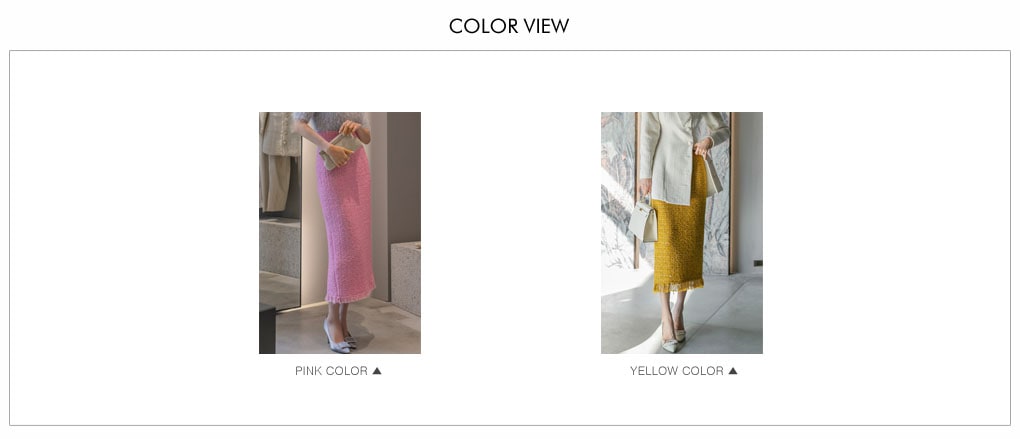Select the YELLOW COLOR label
Image resolution: width=1020 pixels, height=439 pixels.
pyautogui.click(x=677, y=371)
